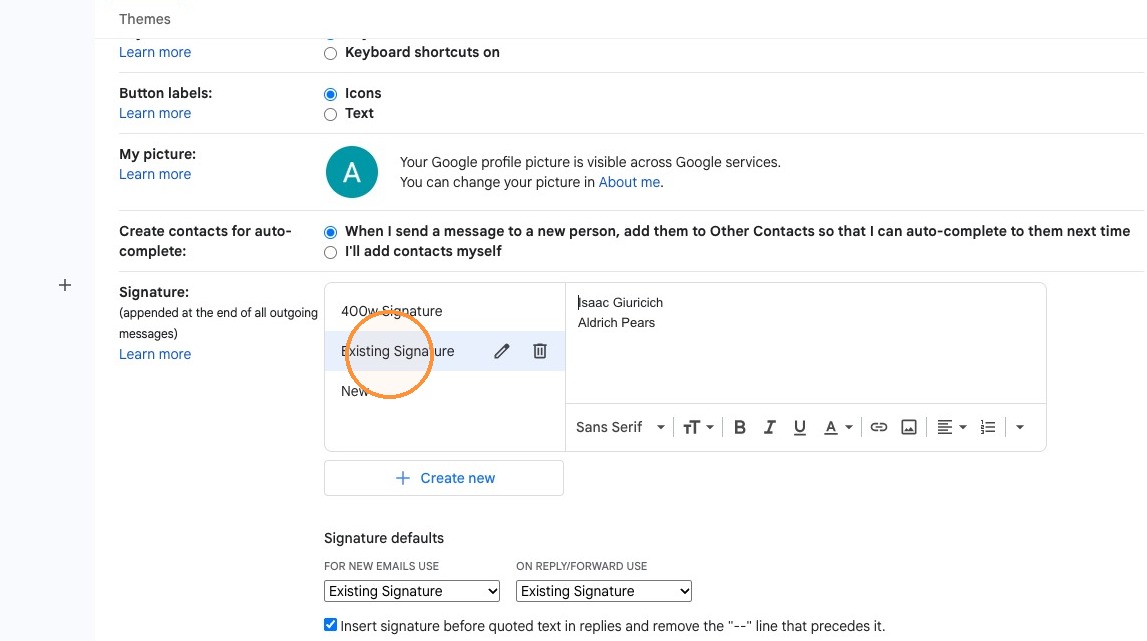The width and height of the screenshot is (1147, 641).
Task: Expand more formatting options arrow
Action: [x=1020, y=427]
